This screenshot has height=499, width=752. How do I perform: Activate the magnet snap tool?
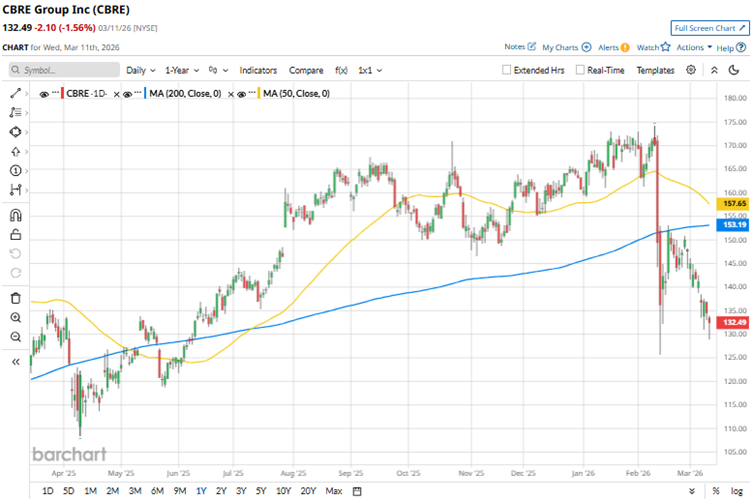(x=15, y=215)
